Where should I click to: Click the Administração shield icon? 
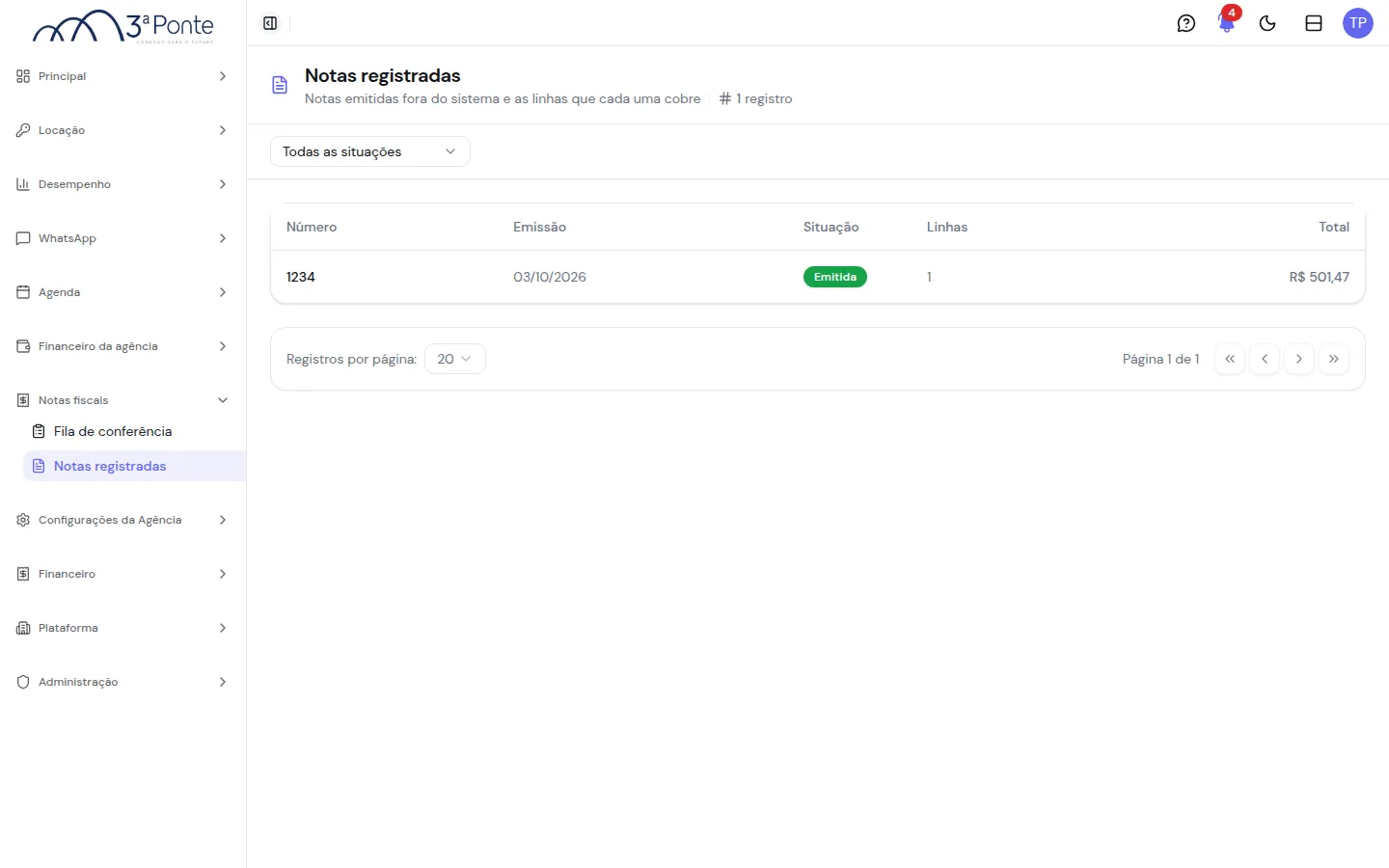(x=23, y=682)
